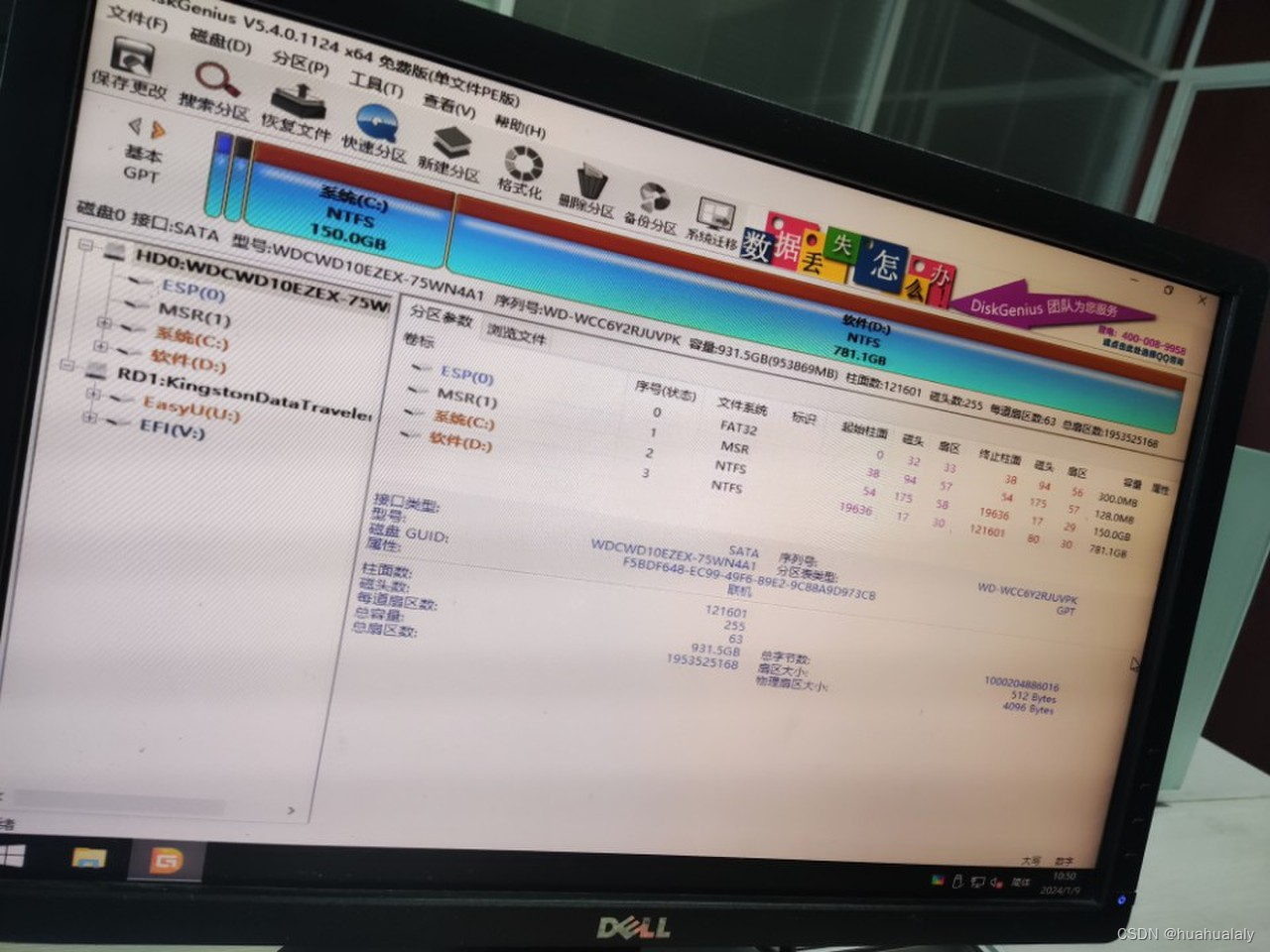Click the HD0 hard disk icon in tree
Viewport: 1270px width, 952px height.
[x=116, y=251]
